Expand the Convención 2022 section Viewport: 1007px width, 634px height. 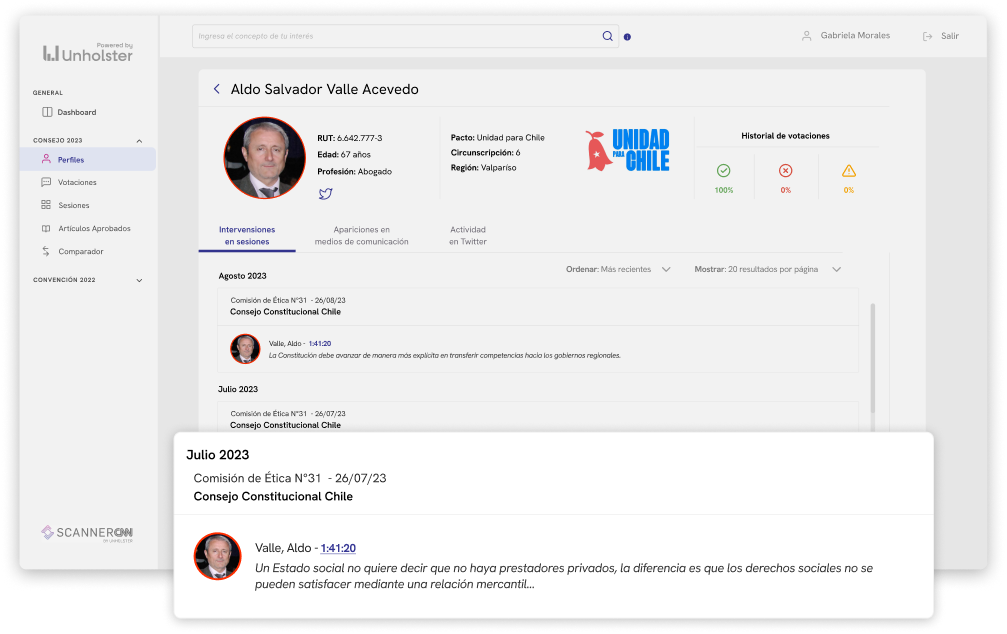[139, 280]
